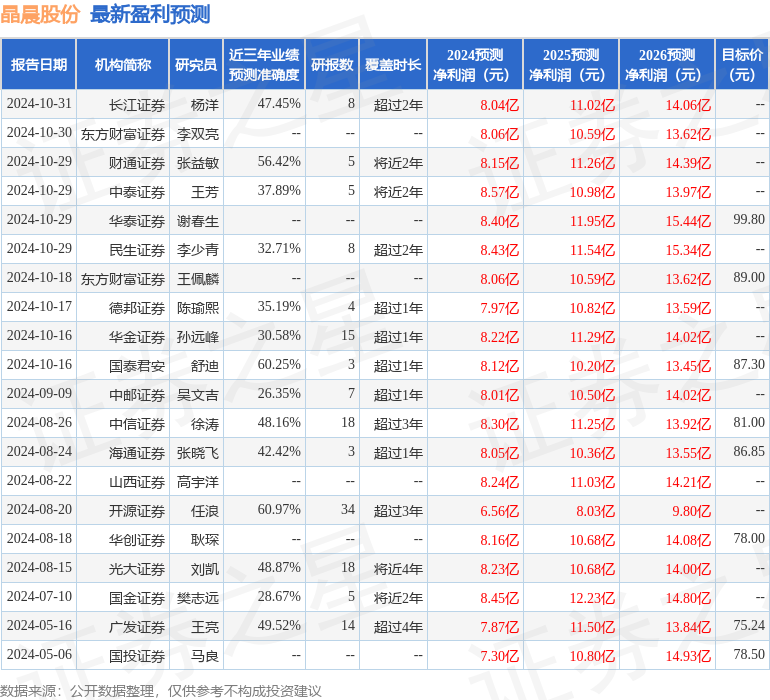This screenshot has width=770, height=700.
Task: Select the 研究员 column header
Action: coord(196,64)
